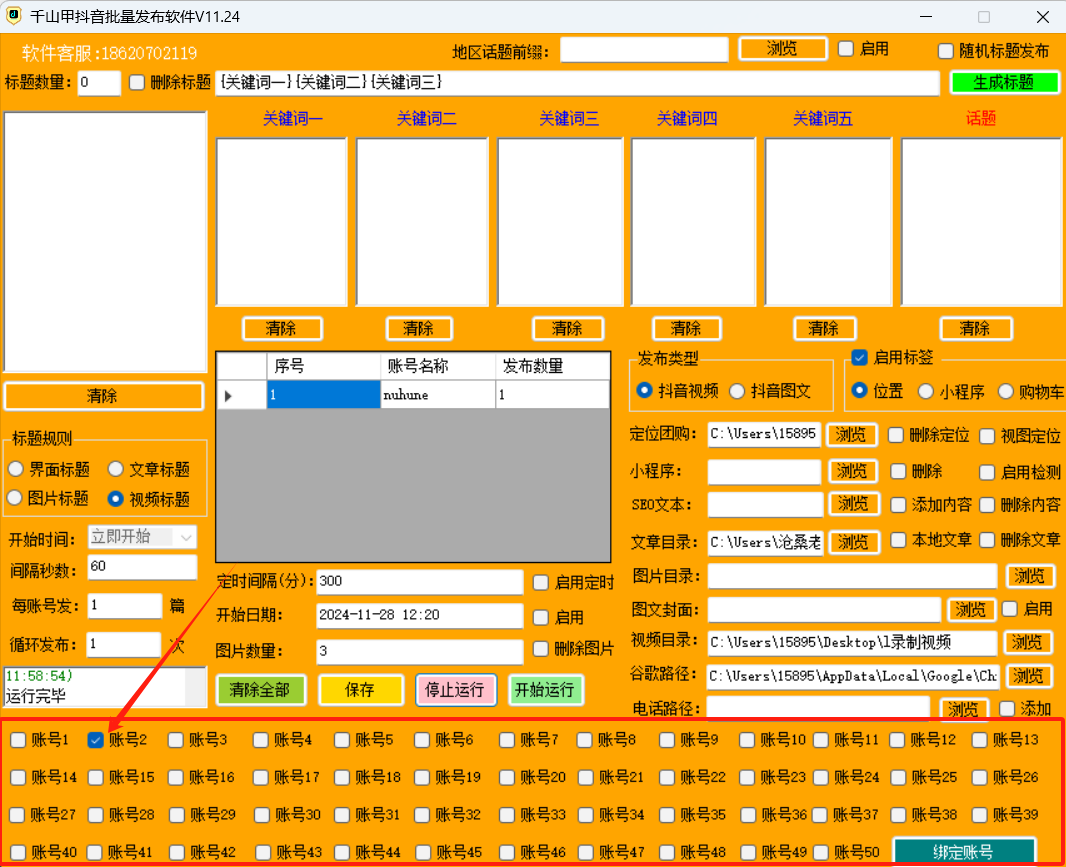Click the 定时间隔(分) input field
This screenshot has width=1066, height=867.
point(419,582)
